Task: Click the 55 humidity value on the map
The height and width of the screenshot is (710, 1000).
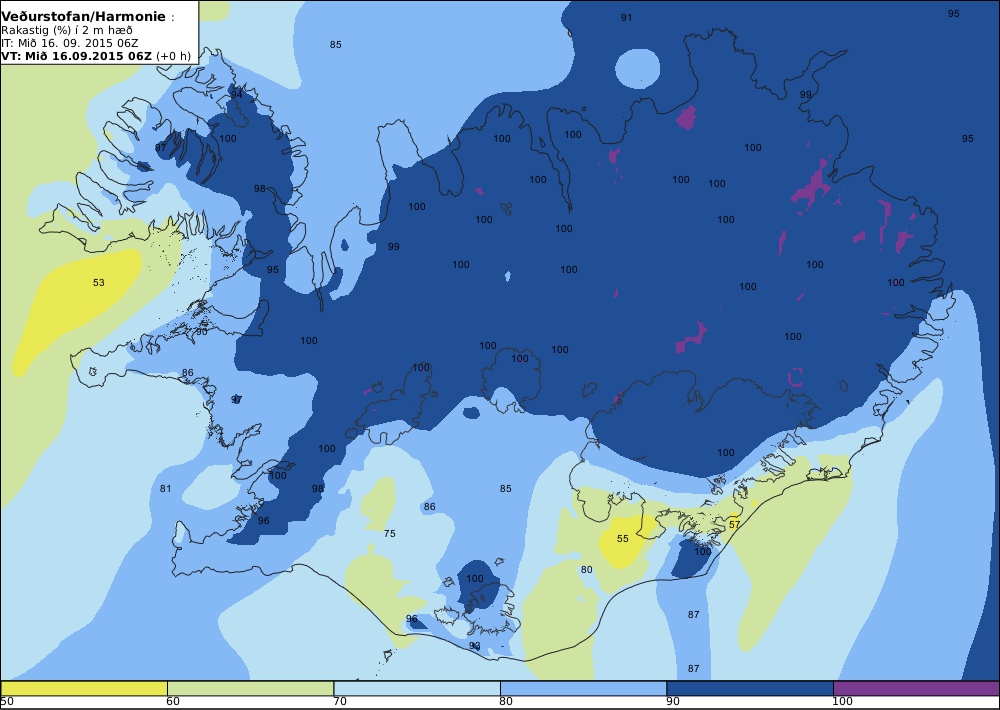Action: [622, 538]
